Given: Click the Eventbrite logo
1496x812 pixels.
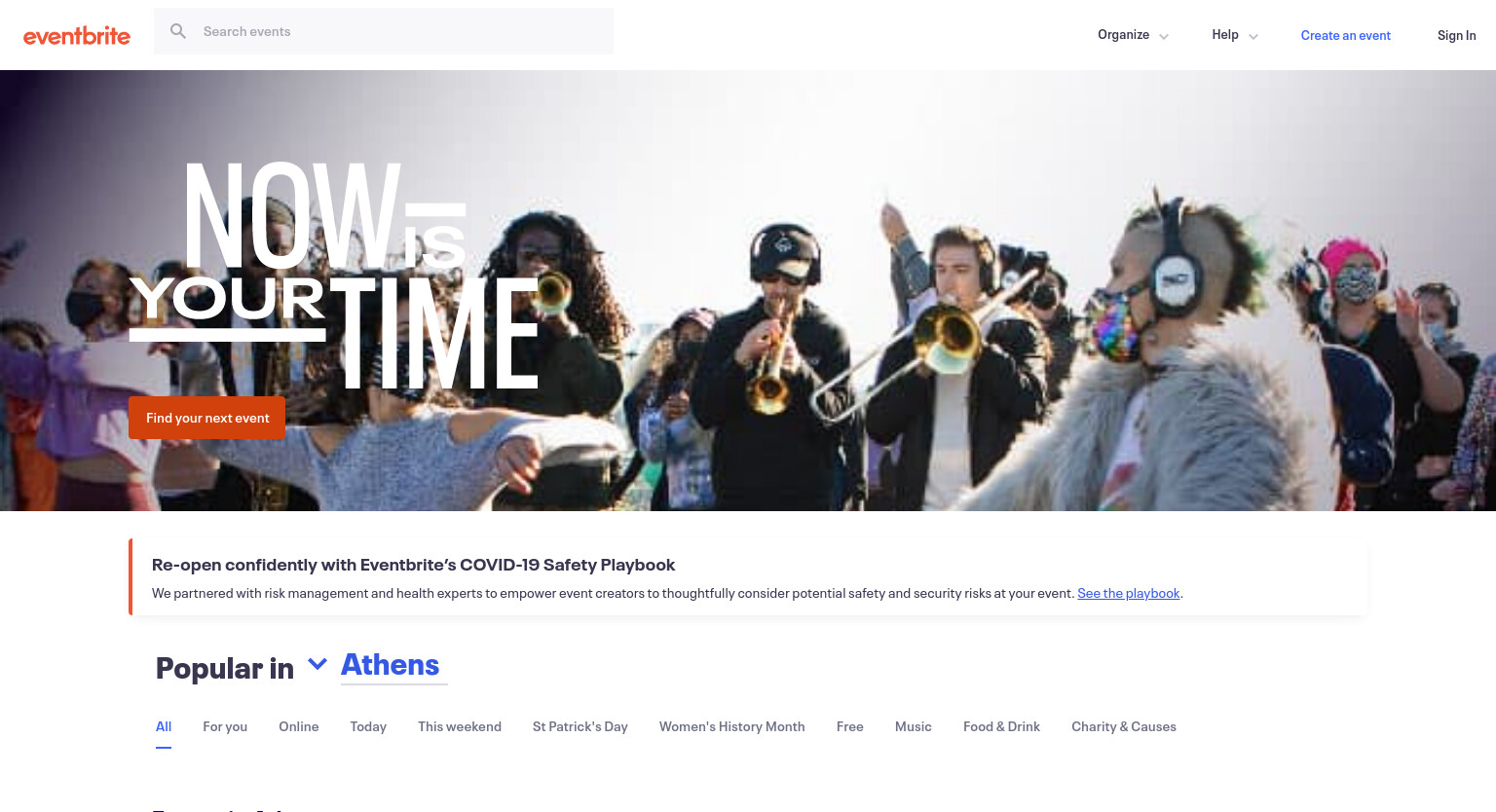Looking at the screenshot, I should 77,36.
